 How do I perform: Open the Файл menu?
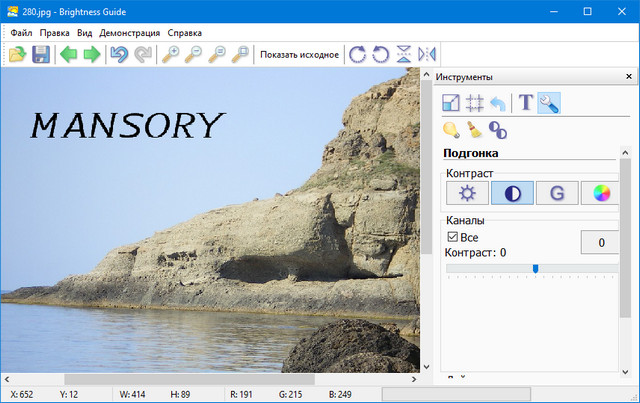(21, 33)
